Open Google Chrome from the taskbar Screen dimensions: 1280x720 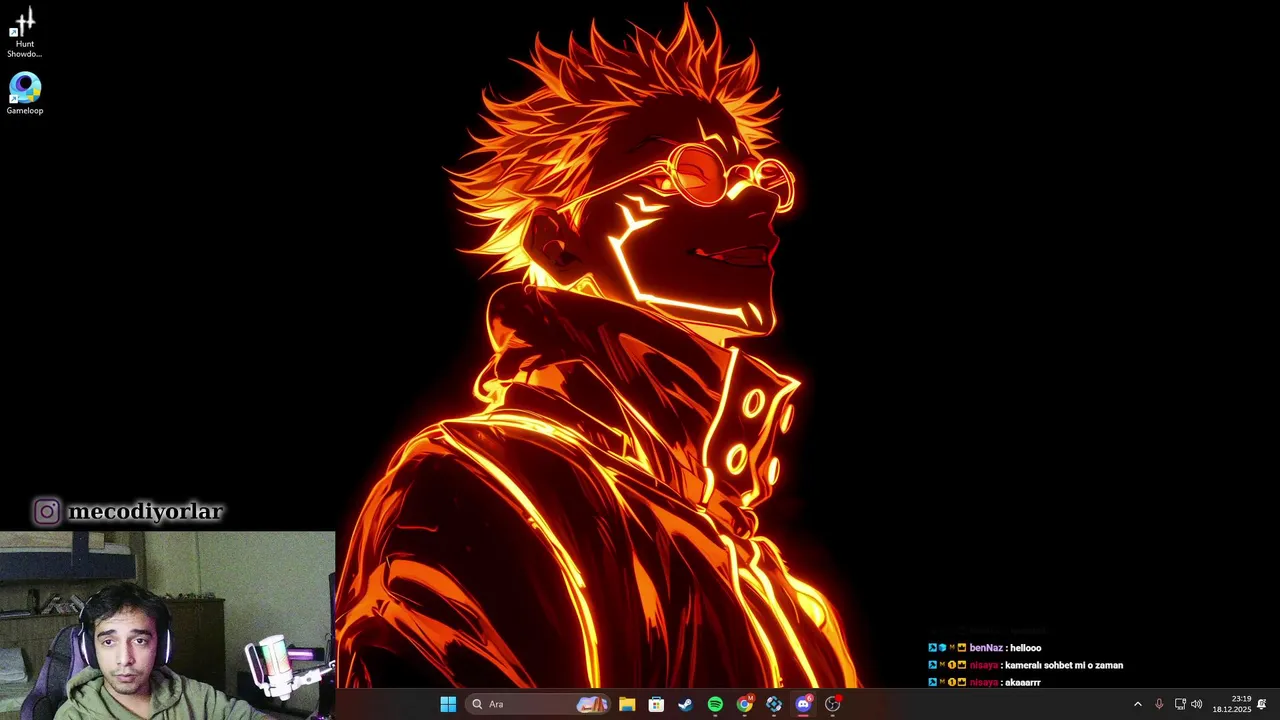pyautogui.click(x=744, y=704)
